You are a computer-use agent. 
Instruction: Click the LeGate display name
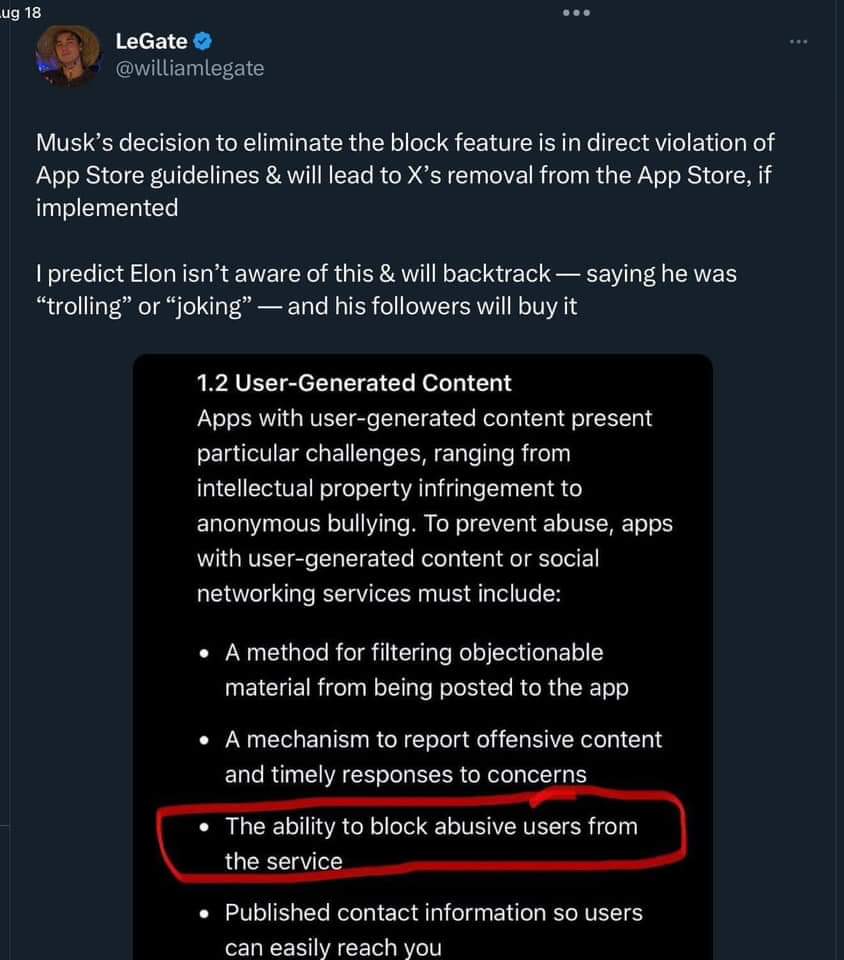click(152, 42)
